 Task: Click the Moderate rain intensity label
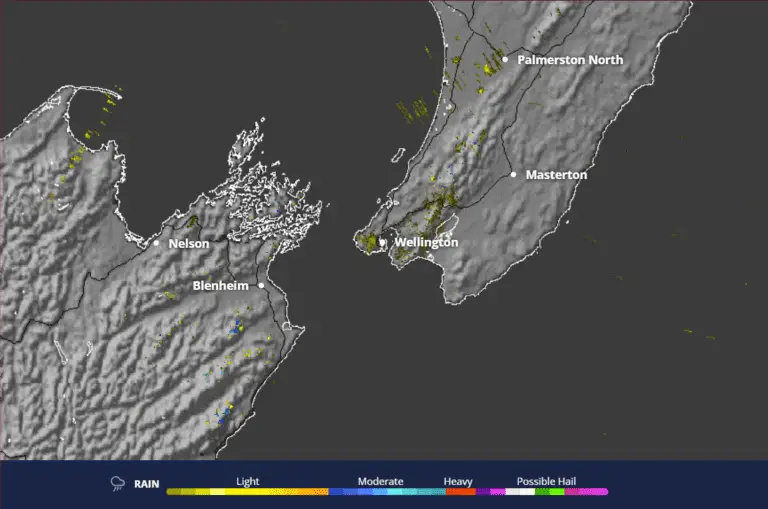(380, 481)
